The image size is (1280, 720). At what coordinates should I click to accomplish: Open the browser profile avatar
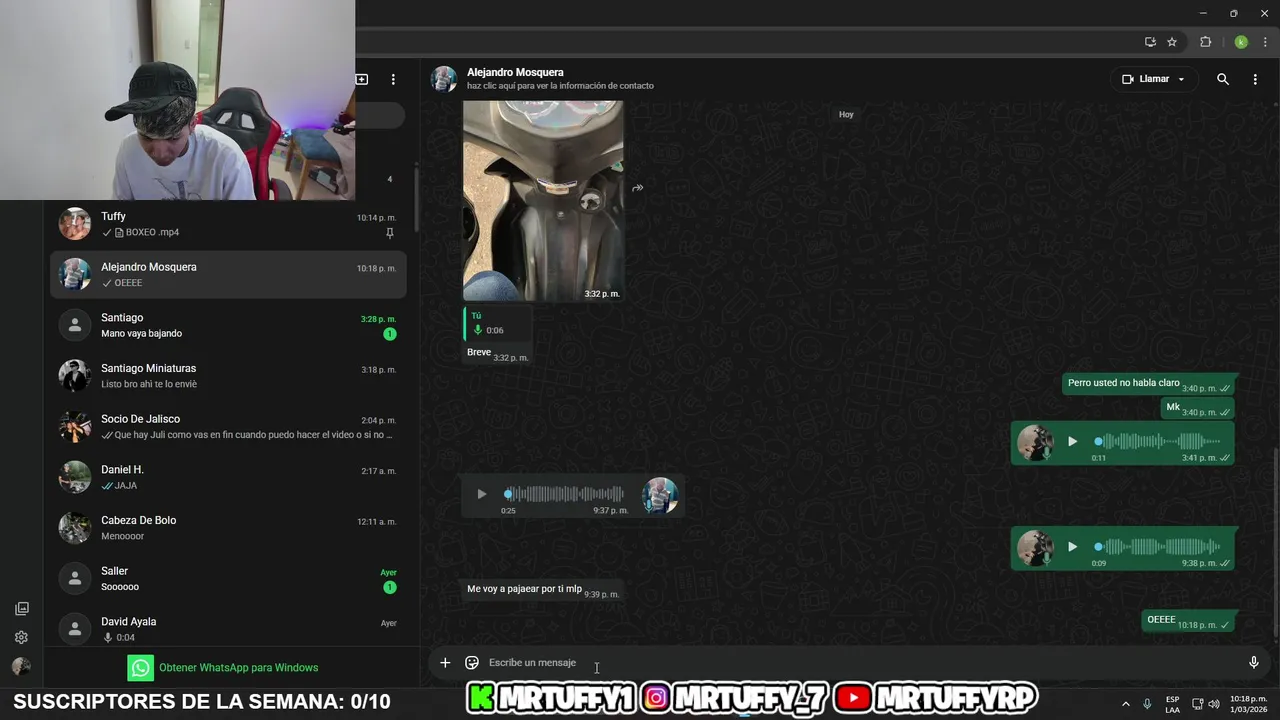1241,42
